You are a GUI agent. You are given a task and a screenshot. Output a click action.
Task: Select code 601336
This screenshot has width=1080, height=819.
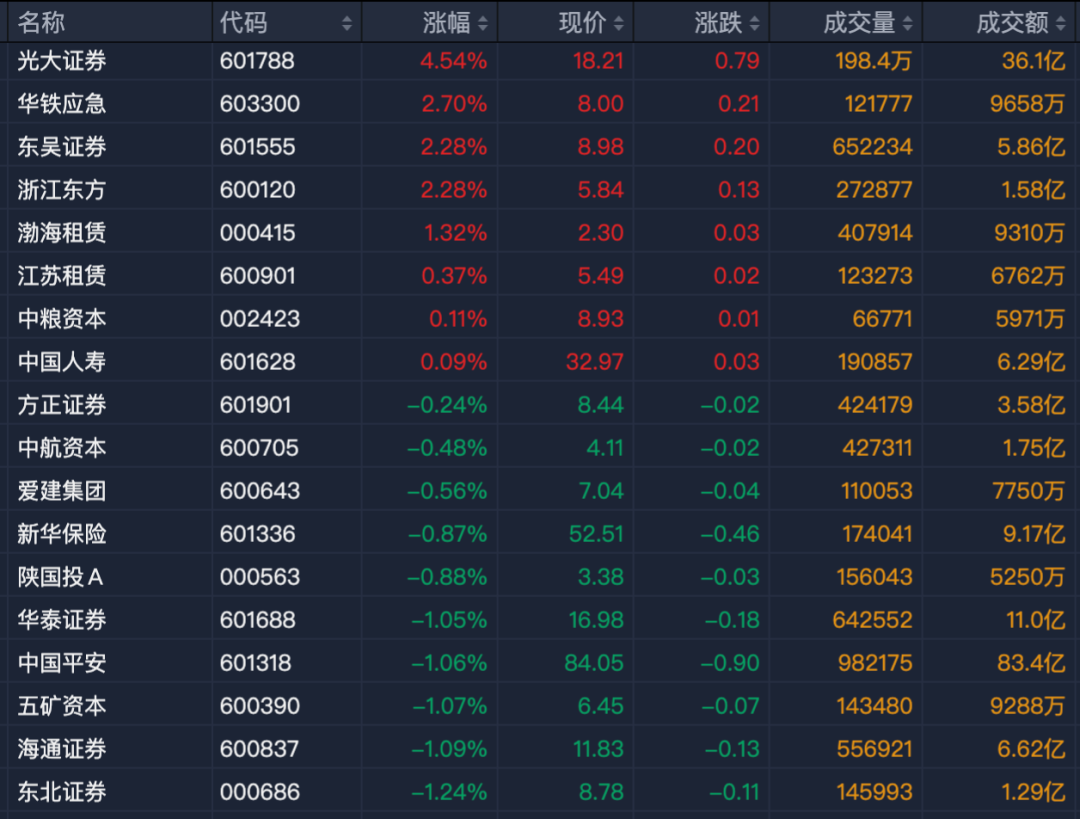[x=258, y=534]
